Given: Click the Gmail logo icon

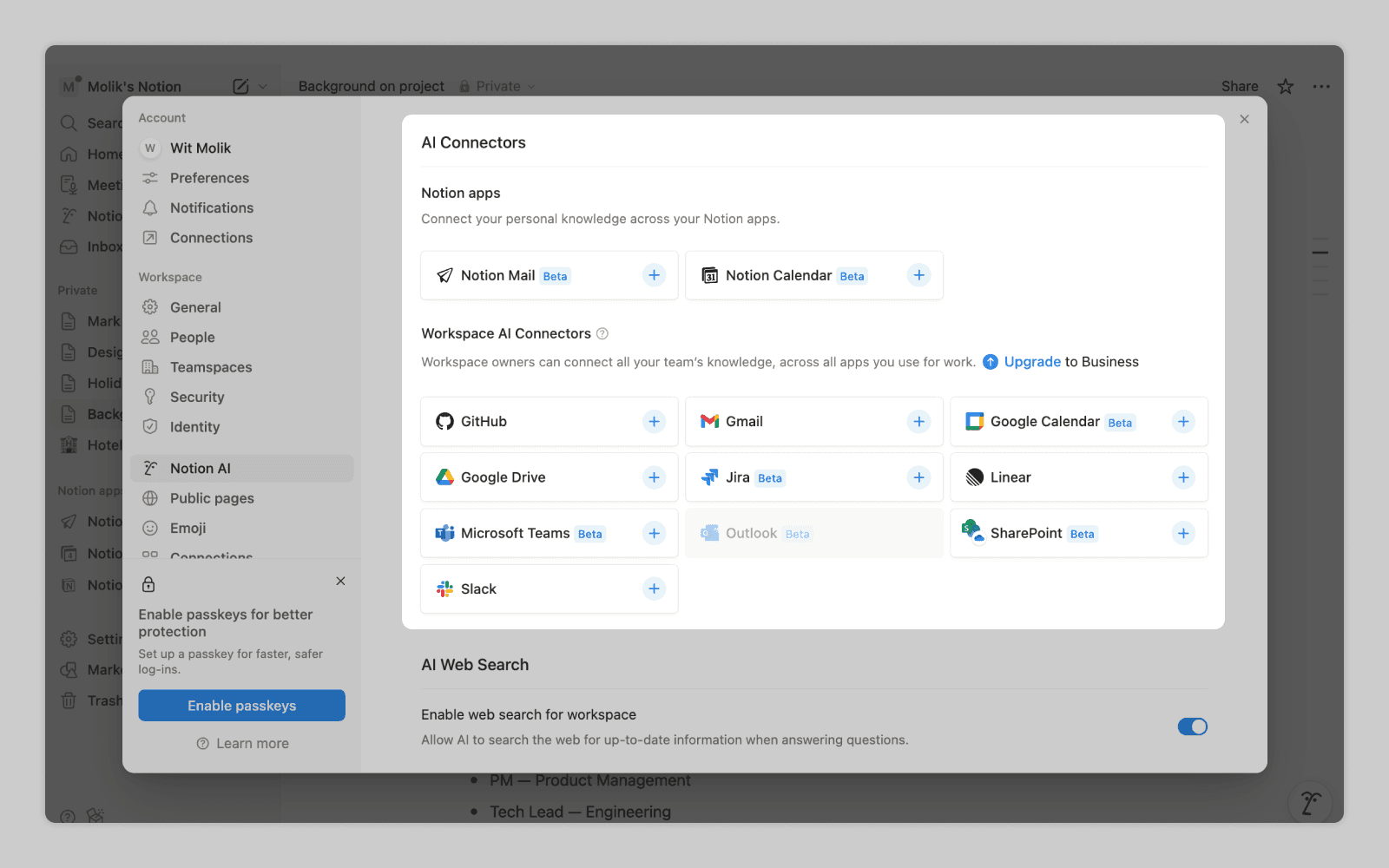Looking at the screenshot, I should coord(709,422).
